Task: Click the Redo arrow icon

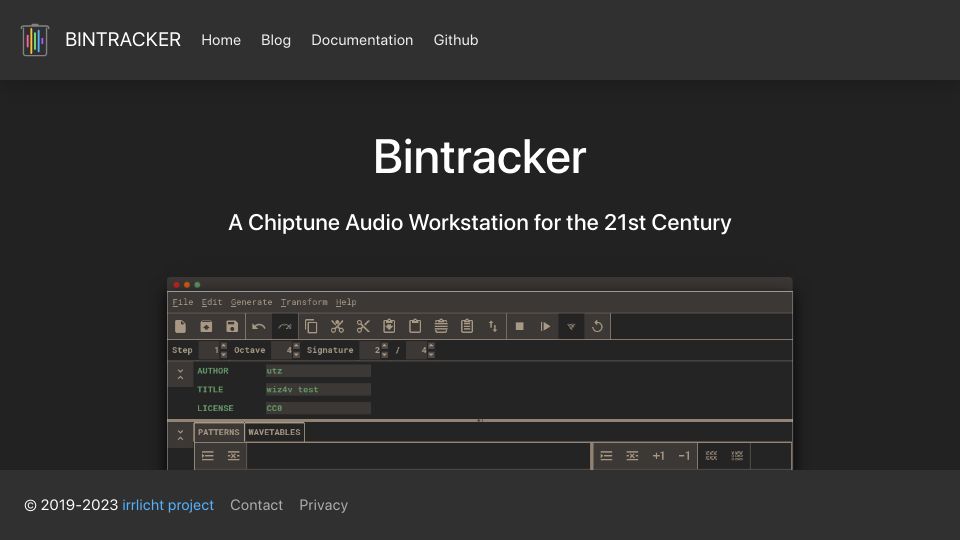Action: pos(285,326)
